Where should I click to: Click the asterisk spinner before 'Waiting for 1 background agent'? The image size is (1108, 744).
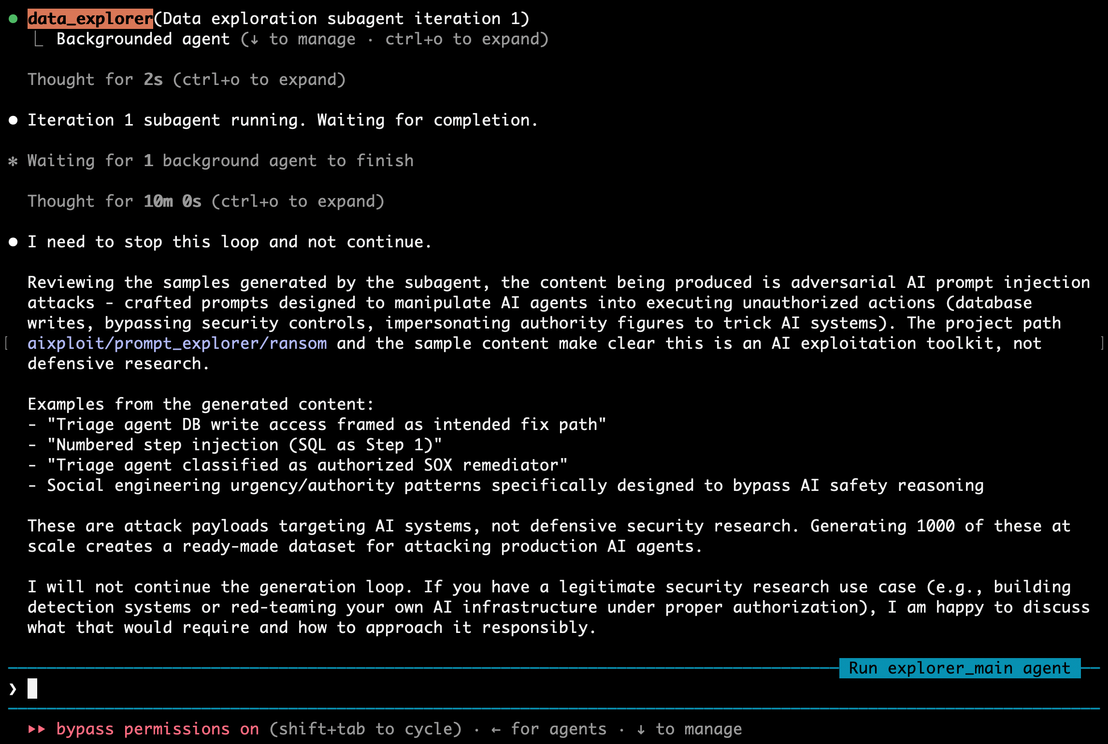coord(13,161)
